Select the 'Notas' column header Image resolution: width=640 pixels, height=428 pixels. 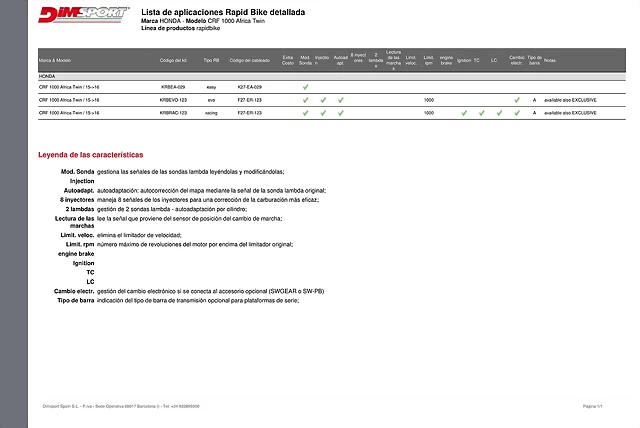point(550,60)
